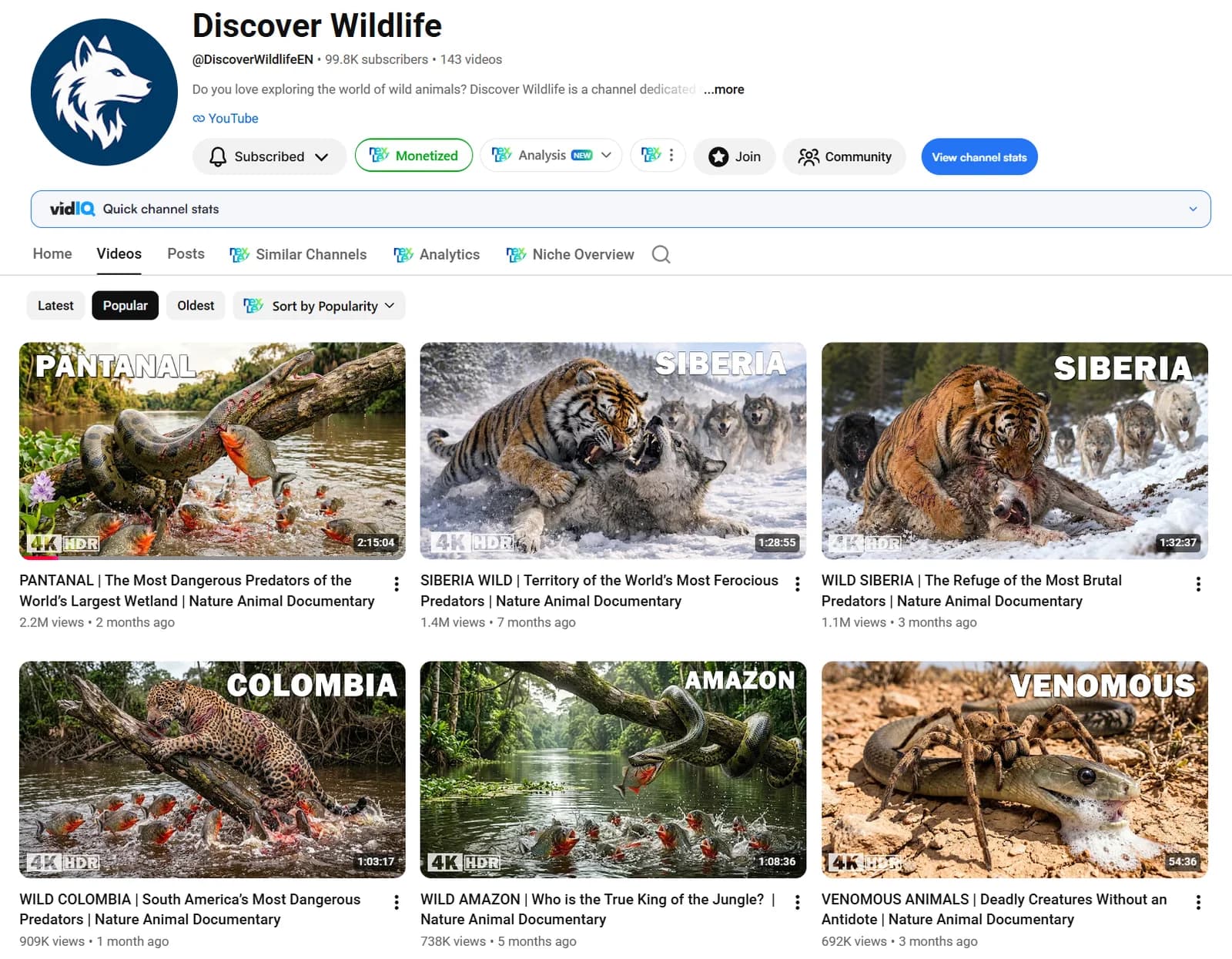Open the VENOMOUS spider and snake thumbnail
1232x959 pixels.
(x=1015, y=770)
